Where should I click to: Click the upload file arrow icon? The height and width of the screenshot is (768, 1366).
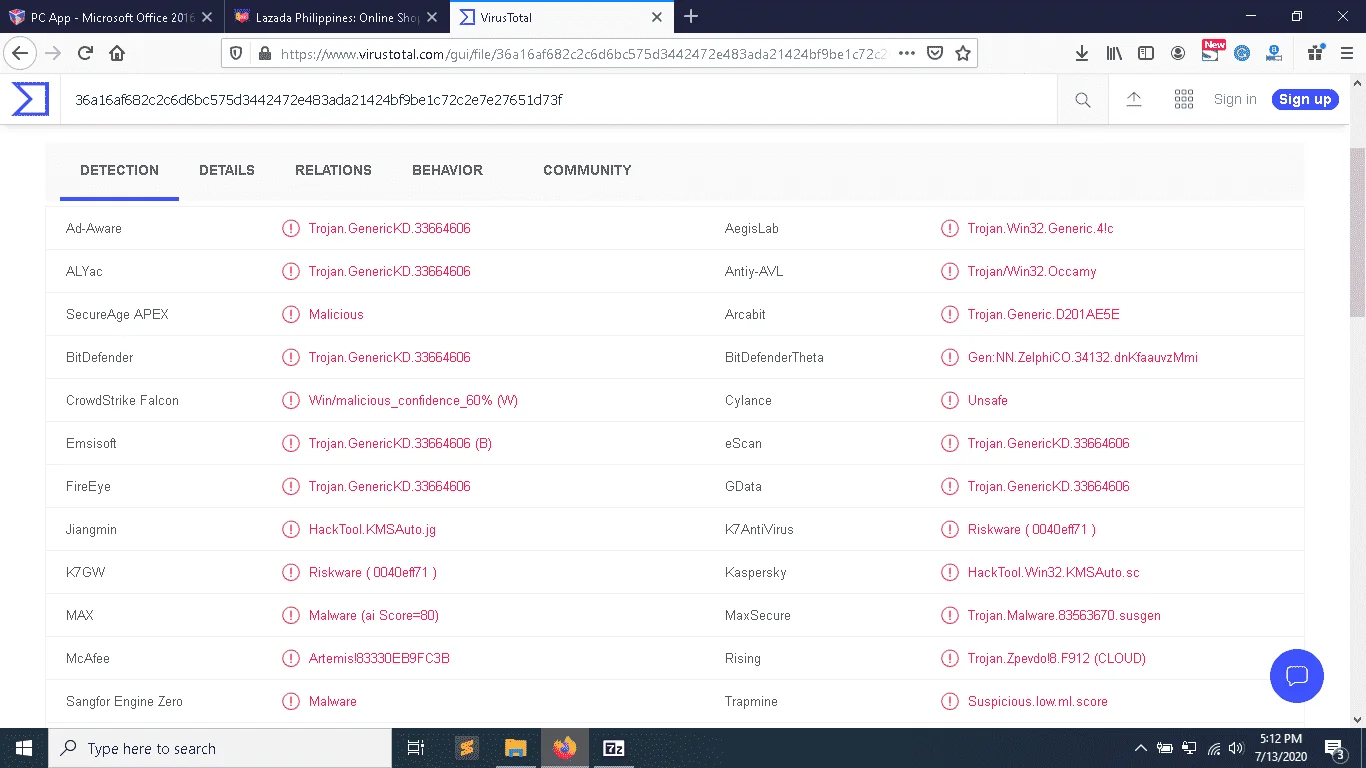tap(1134, 99)
